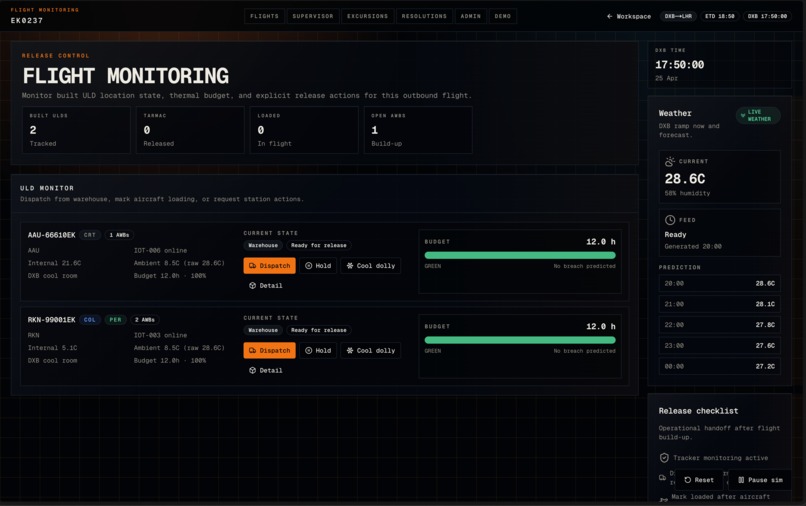Click the Pause sim button

760,480
